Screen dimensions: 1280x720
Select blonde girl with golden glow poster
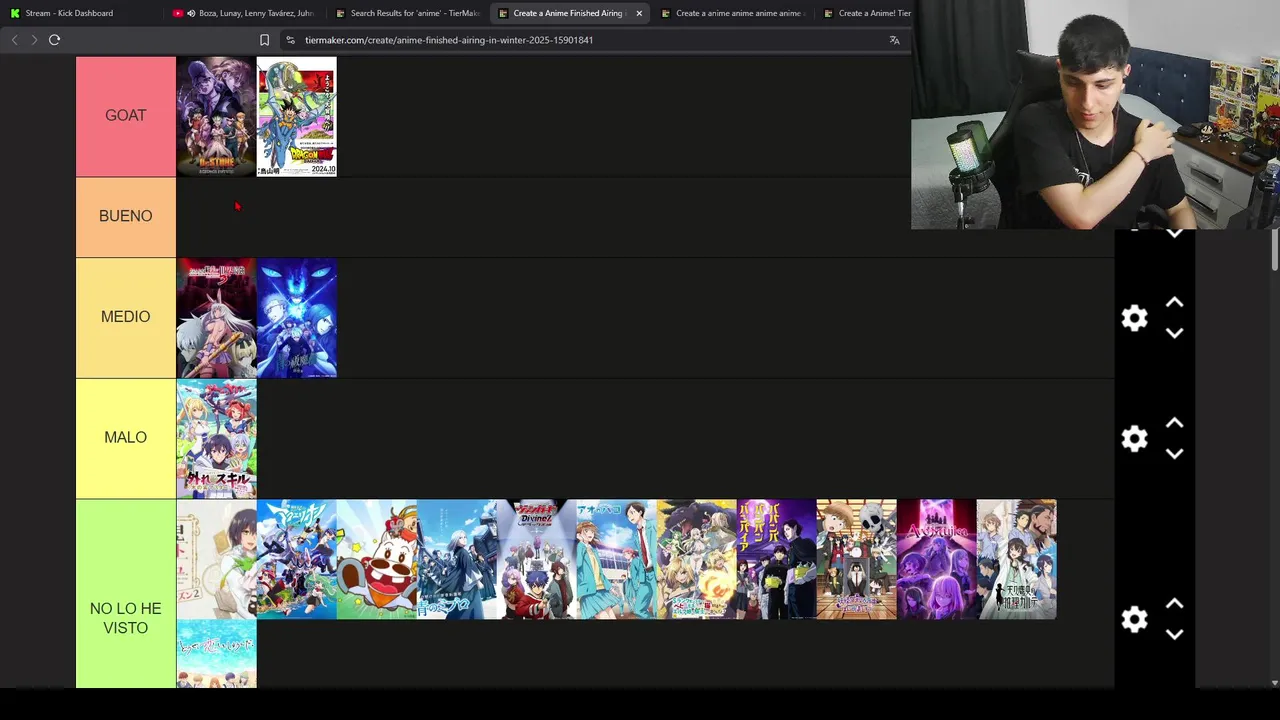pyautogui.click(x=697, y=559)
